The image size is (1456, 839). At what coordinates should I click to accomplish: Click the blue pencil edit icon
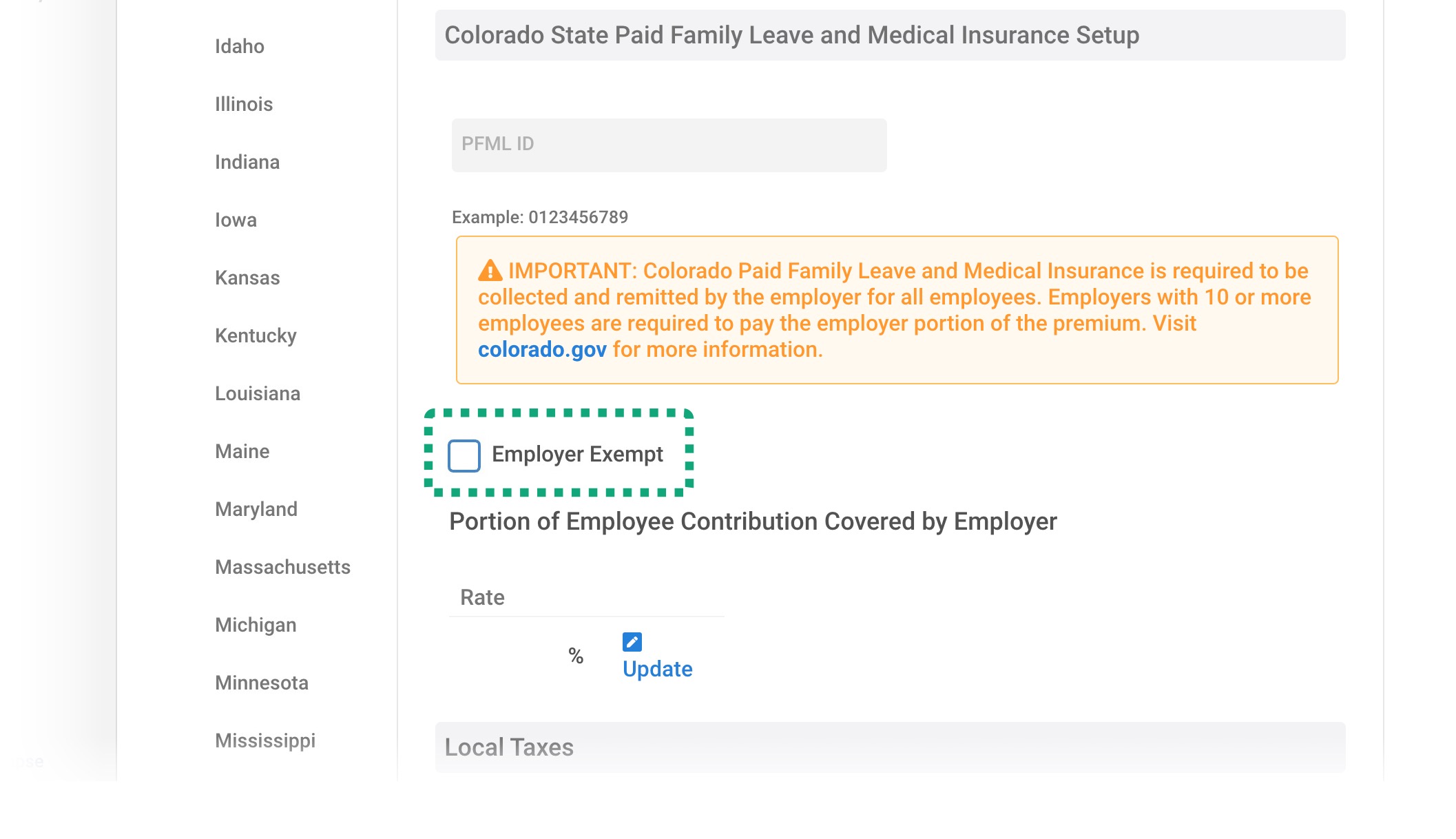(632, 642)
